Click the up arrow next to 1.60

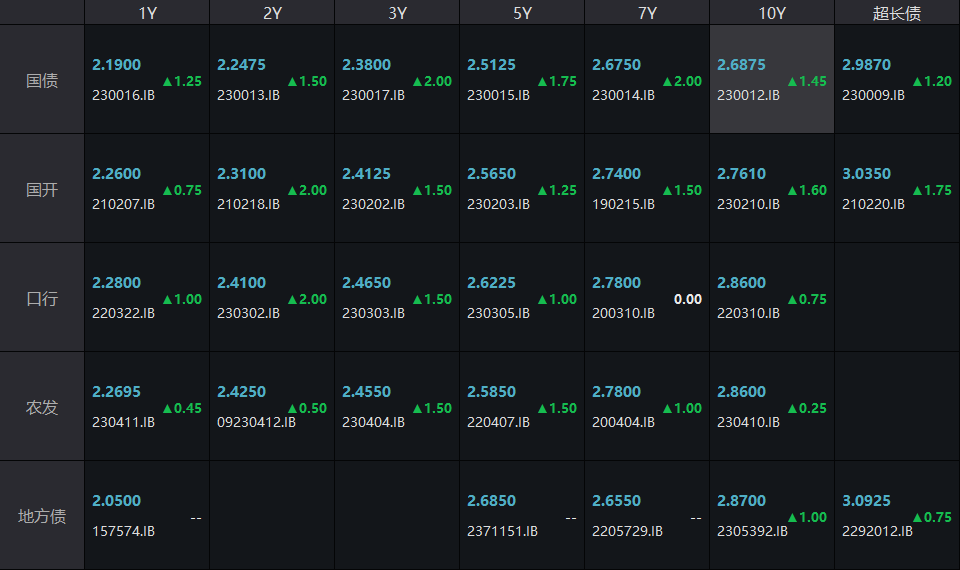coord(793,190)
